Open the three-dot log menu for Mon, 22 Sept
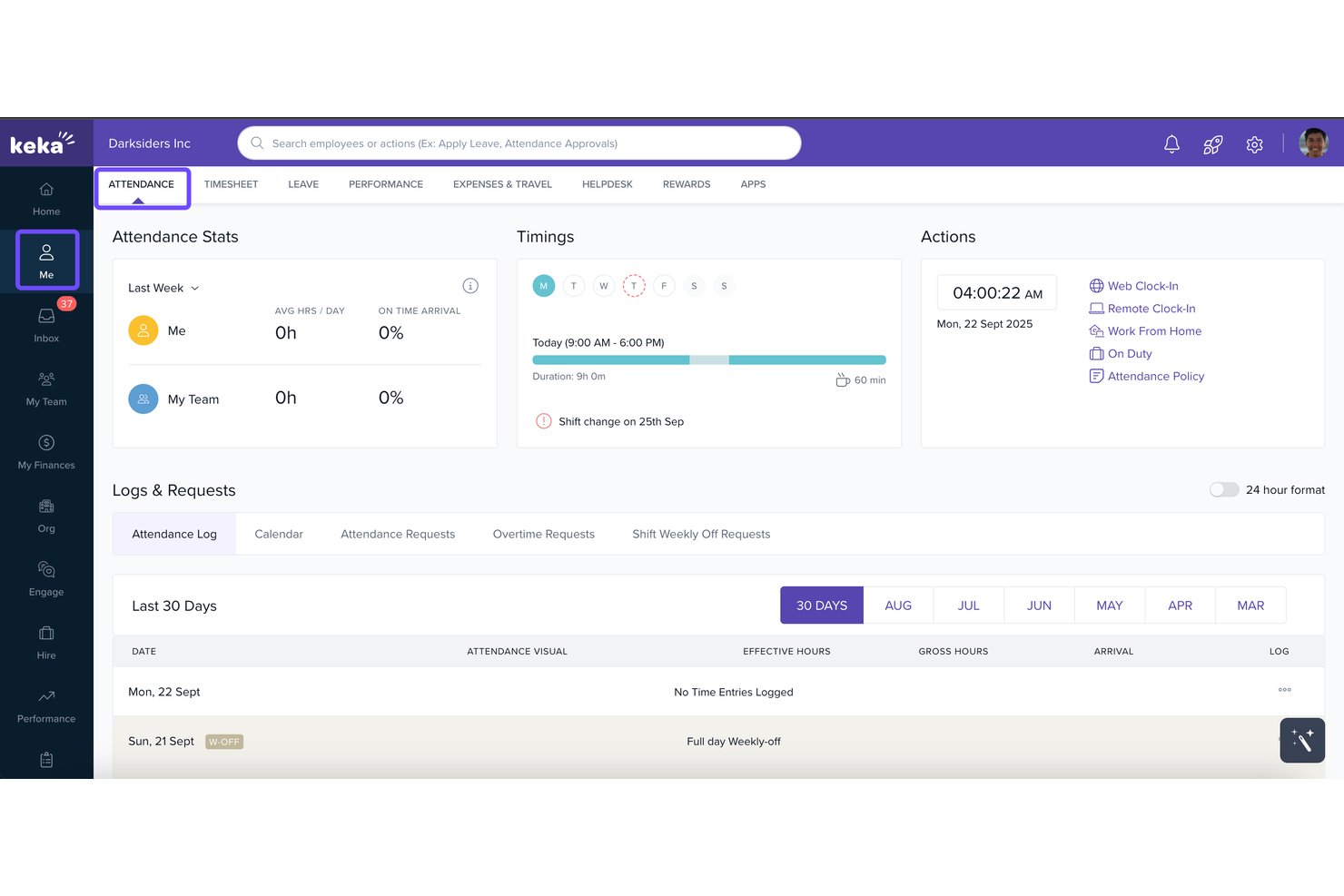Image resolution: width=1344 pixels, height=896 pixels. 1284,690
